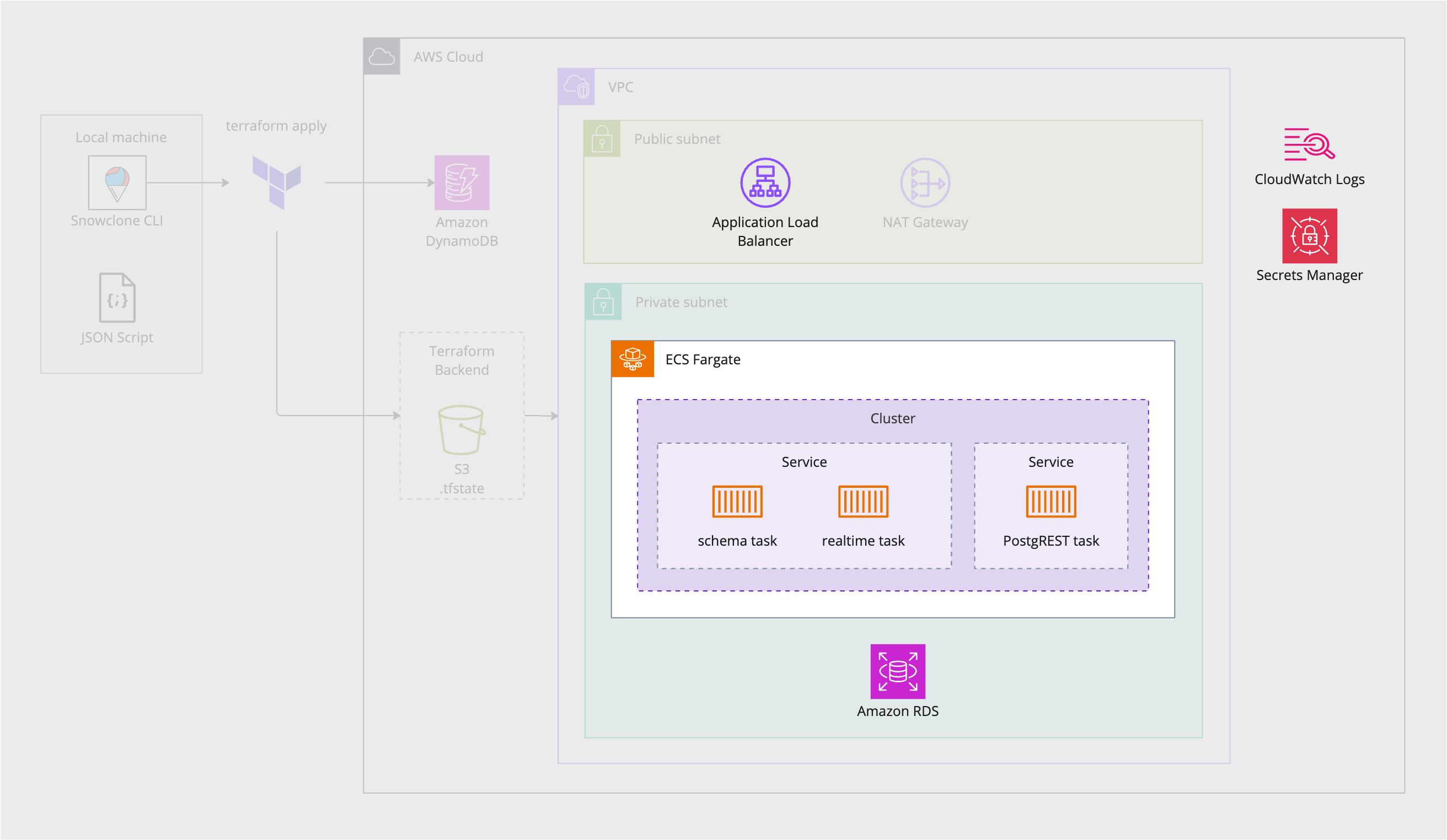Screen dimensions: 1447x840
Task: Click the NAT Gateway icon
Action: coord(925,182)
